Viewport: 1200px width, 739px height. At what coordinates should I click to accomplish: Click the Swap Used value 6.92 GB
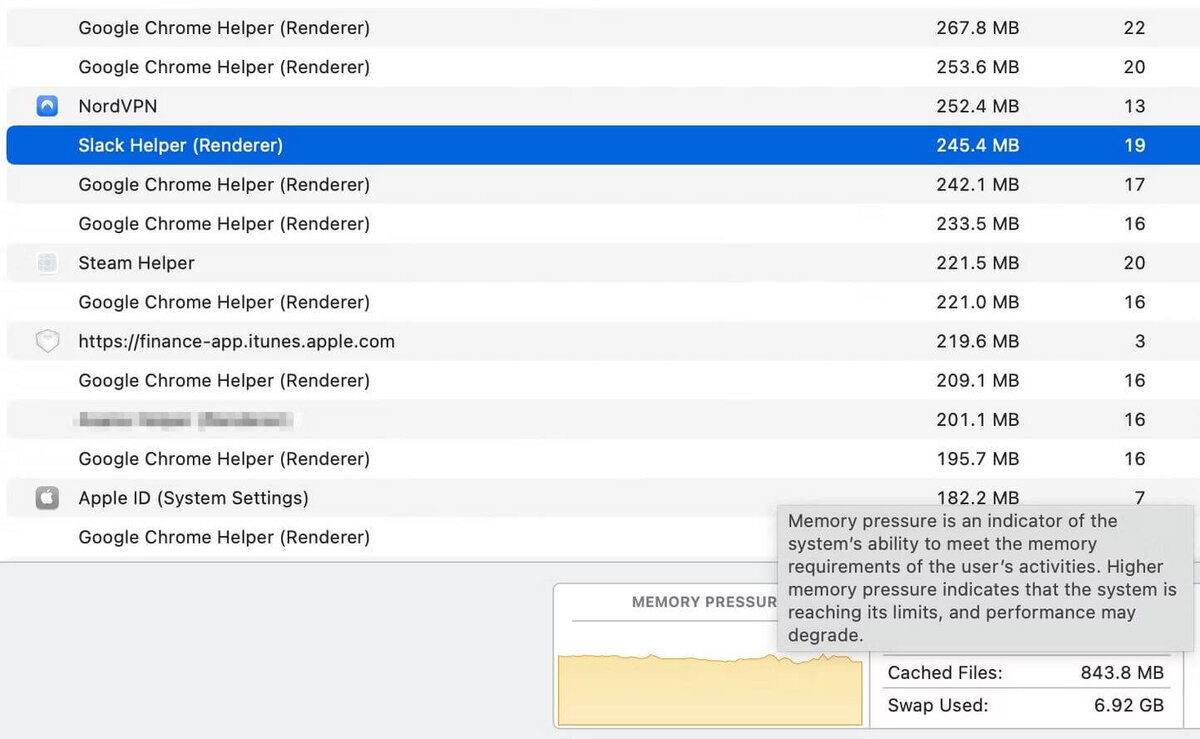1129,705
